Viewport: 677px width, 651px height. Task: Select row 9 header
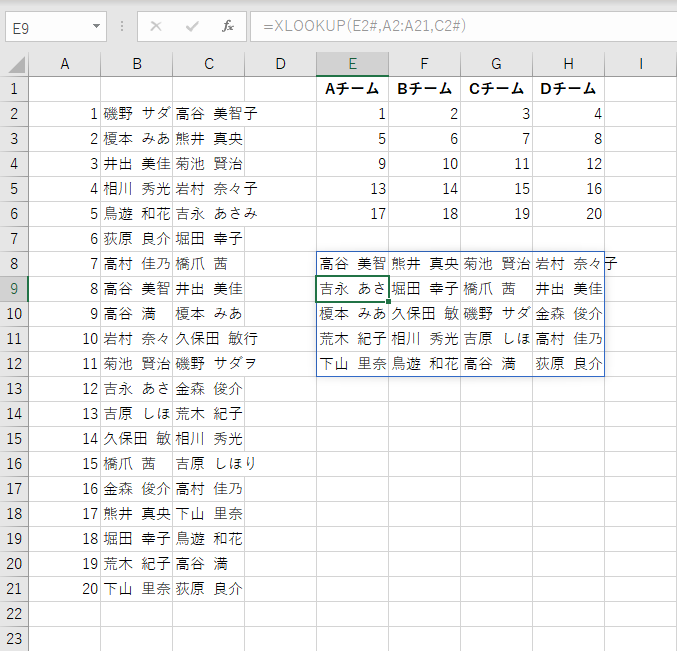click(x=14, y=289)
